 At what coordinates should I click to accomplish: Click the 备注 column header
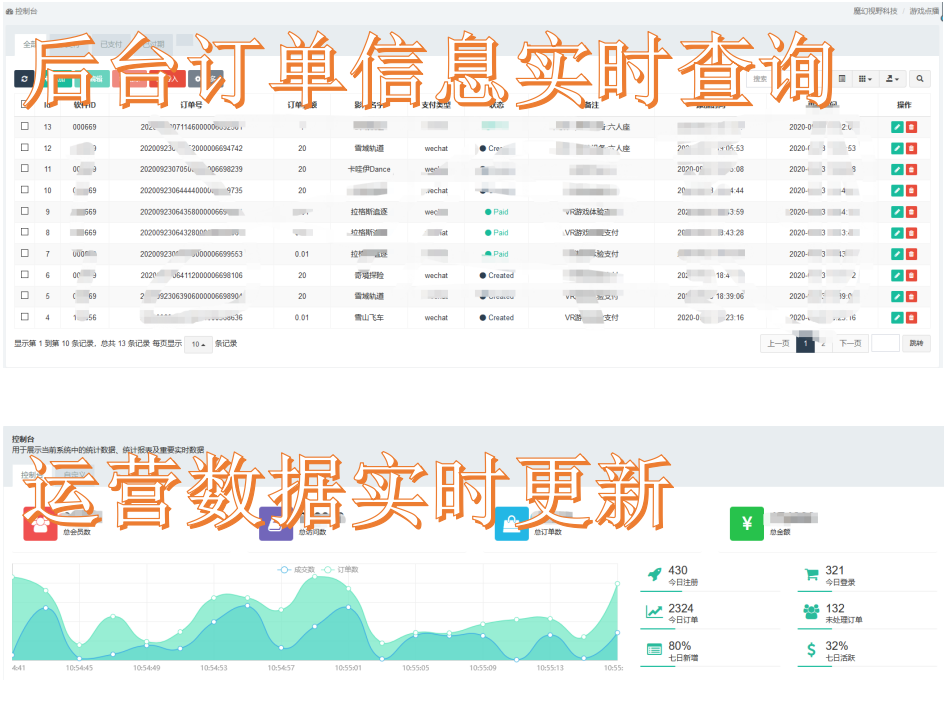pos(591,105)
